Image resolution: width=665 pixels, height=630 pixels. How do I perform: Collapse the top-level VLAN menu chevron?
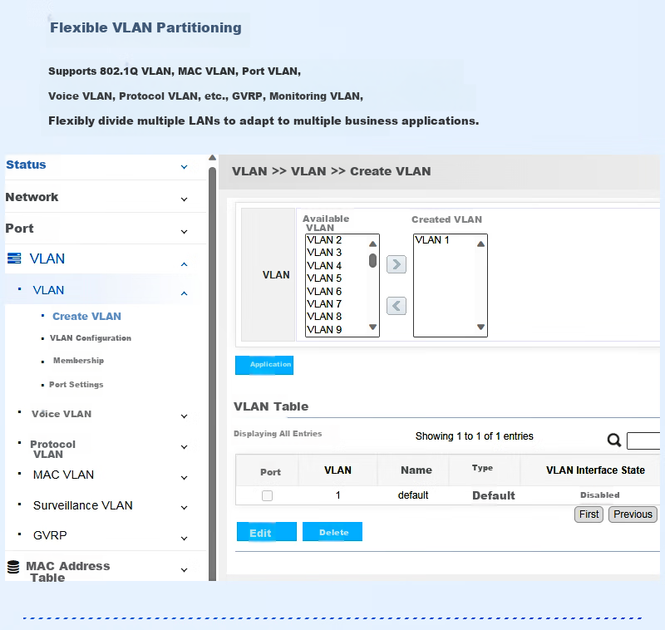tap(184, 264)
